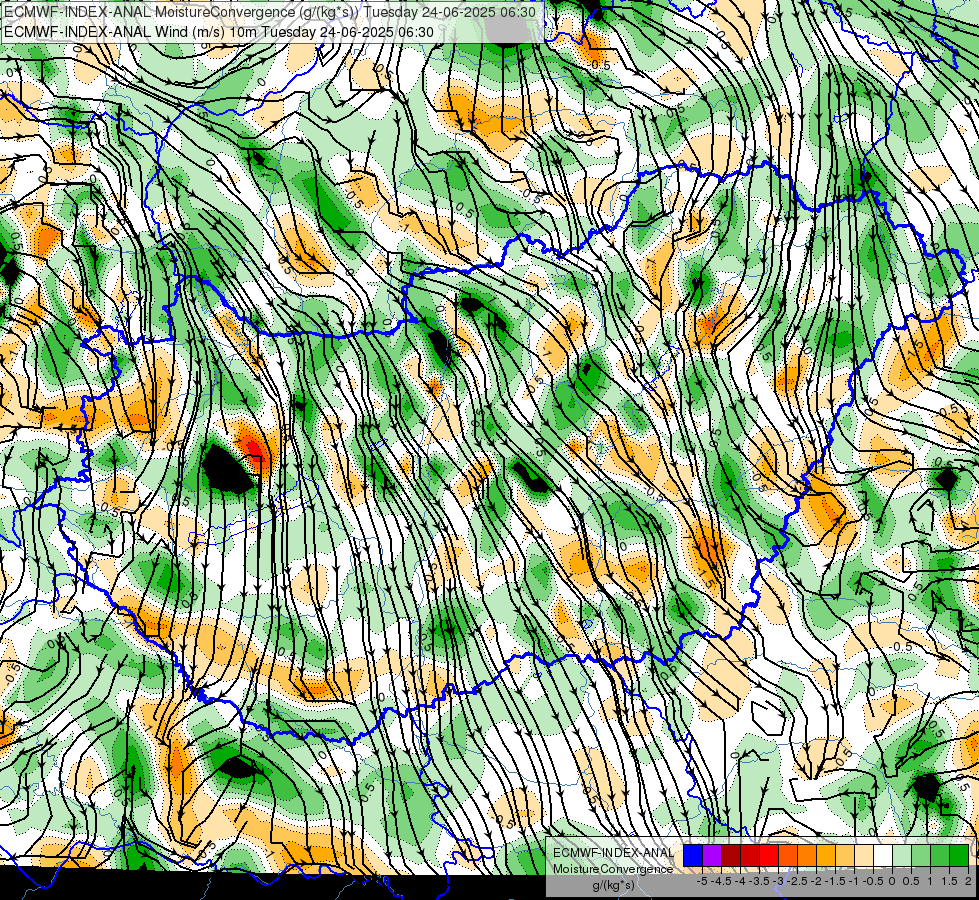Viewport: 979px width, 900px height.
Task: Select the purple legend swatch
Action: 712,856
